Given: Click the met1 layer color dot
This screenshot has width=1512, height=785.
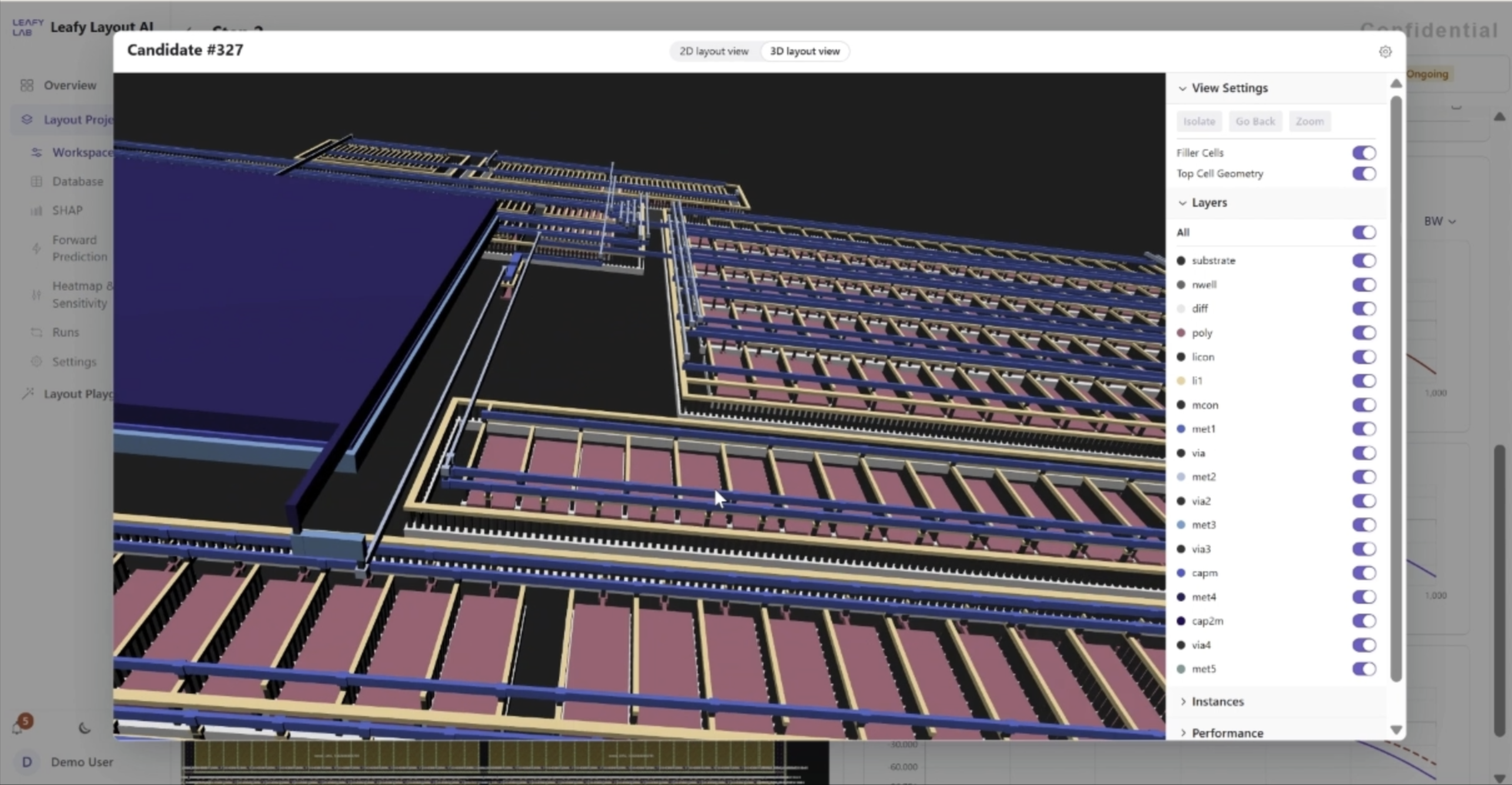Looking at the screenshot, I should point(1181,429).
